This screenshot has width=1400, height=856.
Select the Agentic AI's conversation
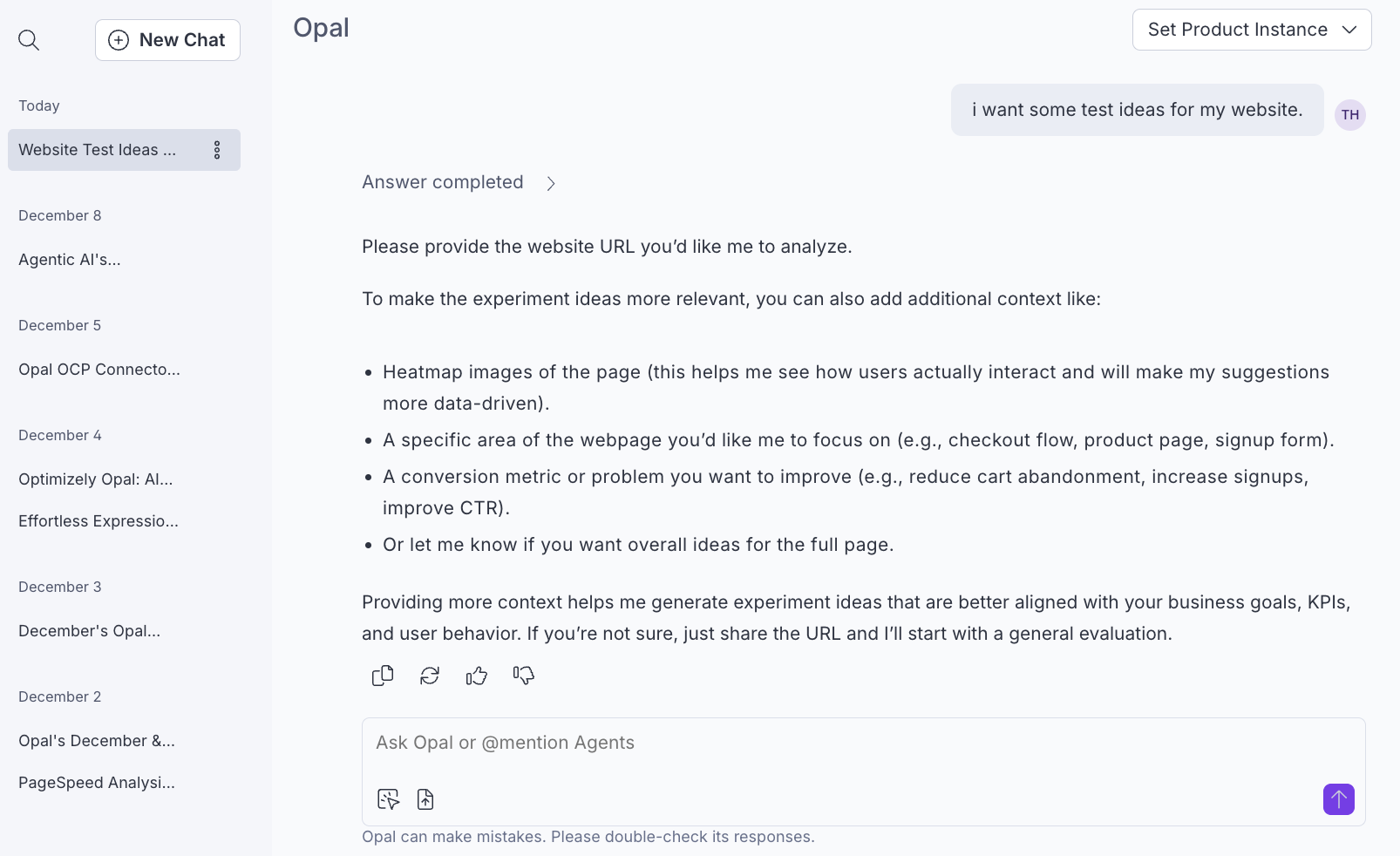click(70, 259)
